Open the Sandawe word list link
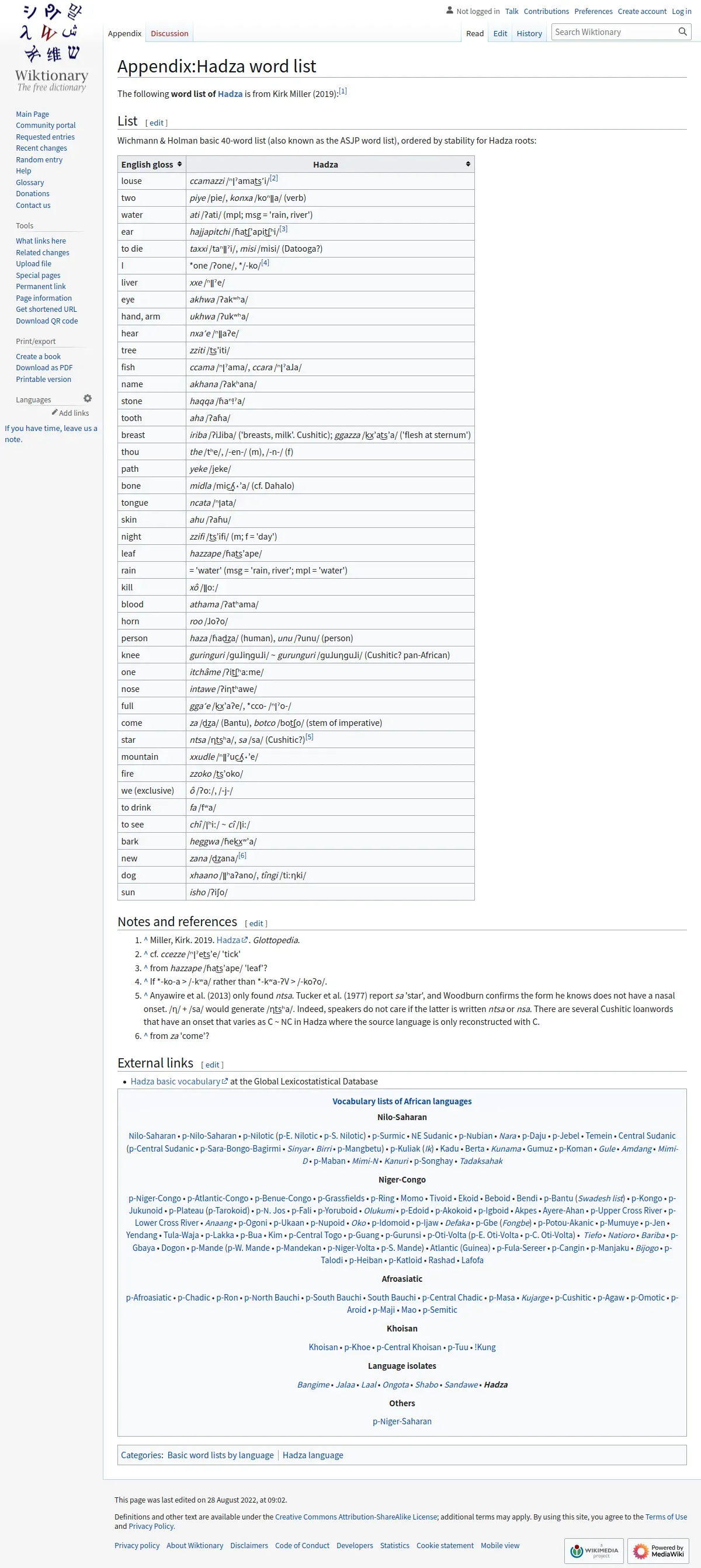The width and height of the screenshot is (701, 1568). coord(461,1385)
